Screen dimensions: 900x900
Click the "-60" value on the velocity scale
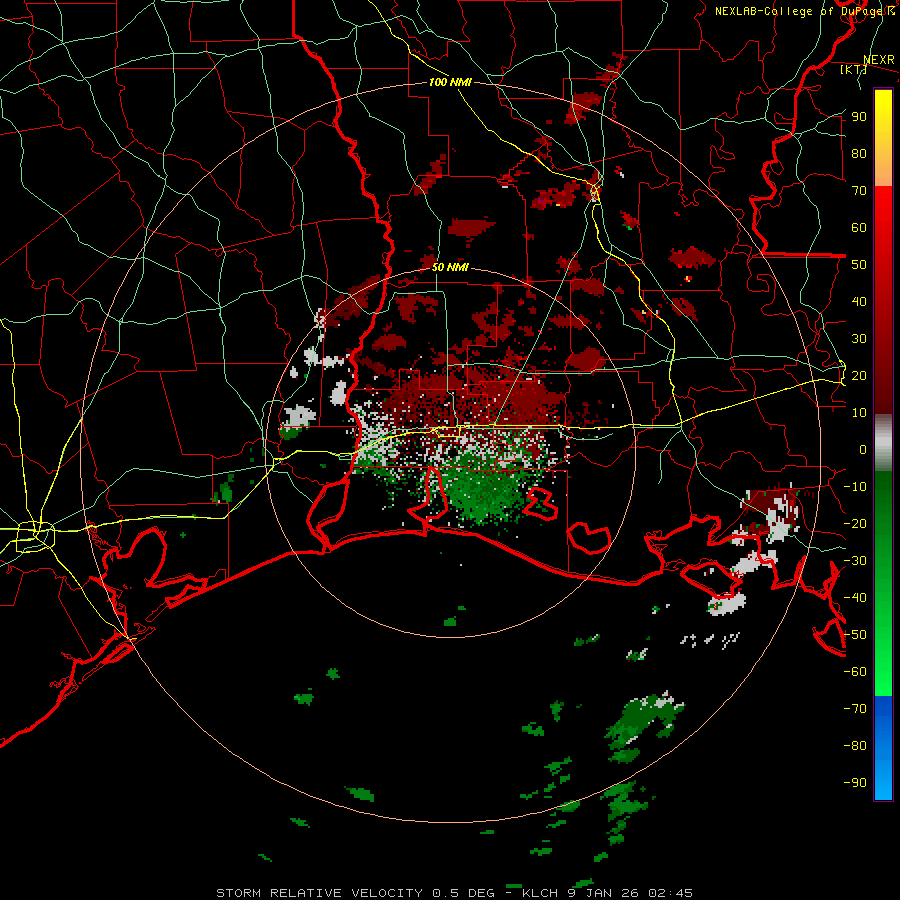click(x=855, y=672)
